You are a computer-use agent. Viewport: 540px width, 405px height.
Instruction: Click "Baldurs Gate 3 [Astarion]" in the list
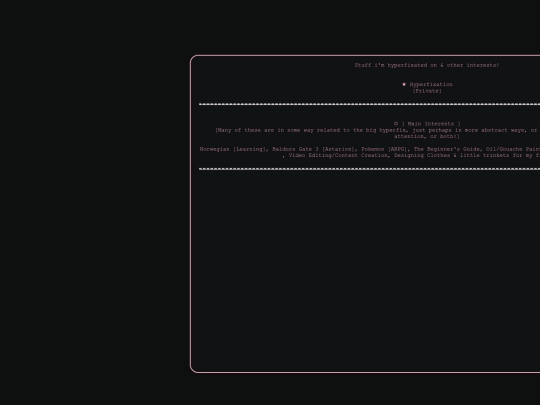tap(313, 149)
